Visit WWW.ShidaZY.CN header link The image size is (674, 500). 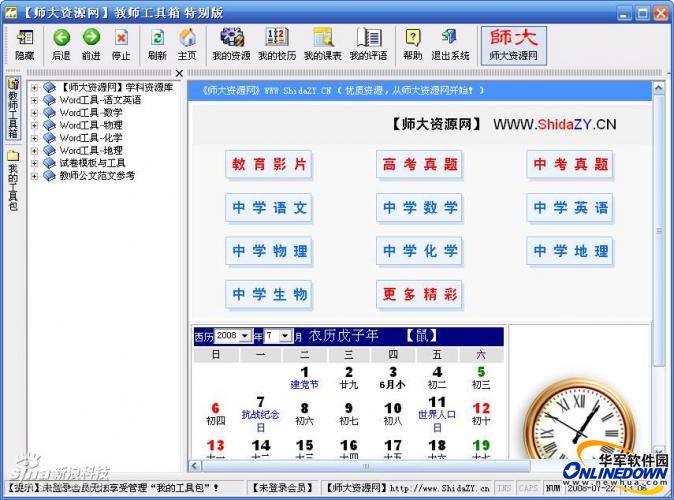pos(555,125)
